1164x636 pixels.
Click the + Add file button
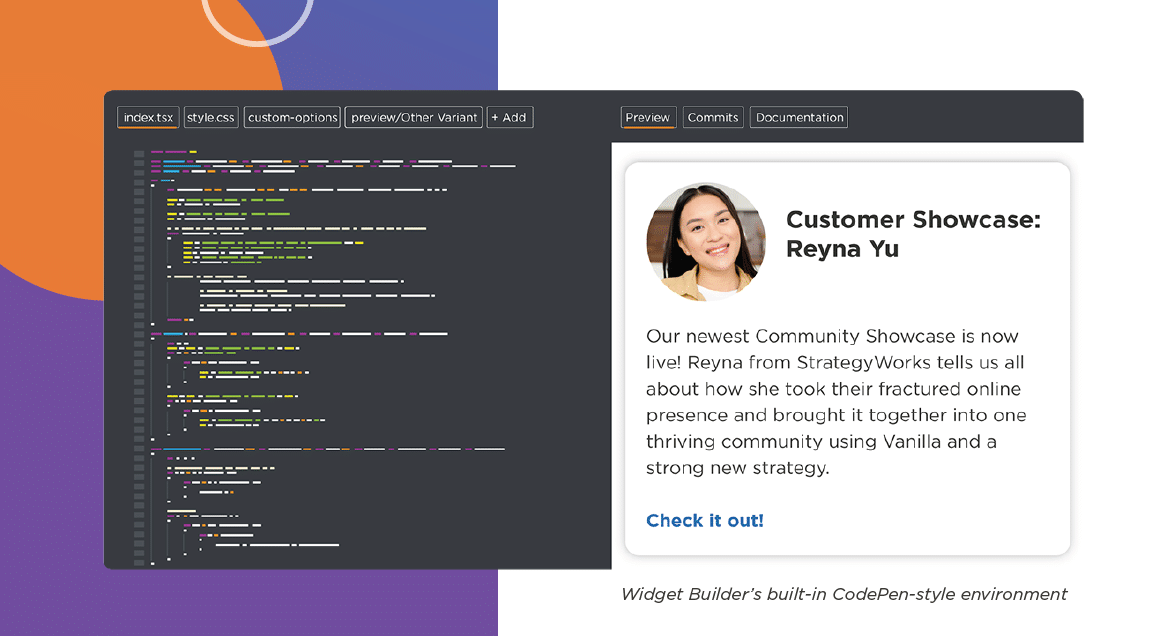[x=510, y=118]
